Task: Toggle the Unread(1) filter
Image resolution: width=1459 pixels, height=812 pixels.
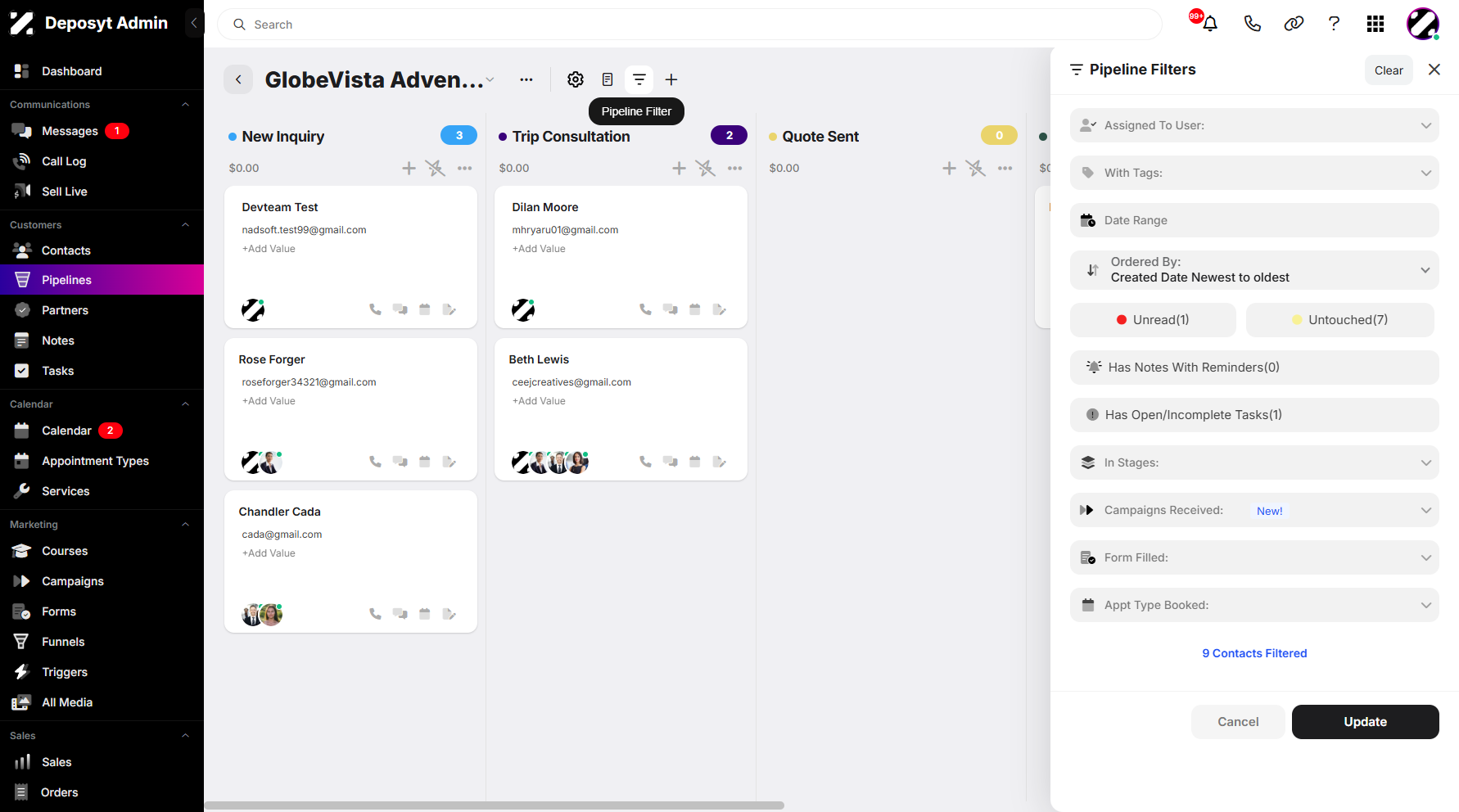Action: (x=1153, y=320)
